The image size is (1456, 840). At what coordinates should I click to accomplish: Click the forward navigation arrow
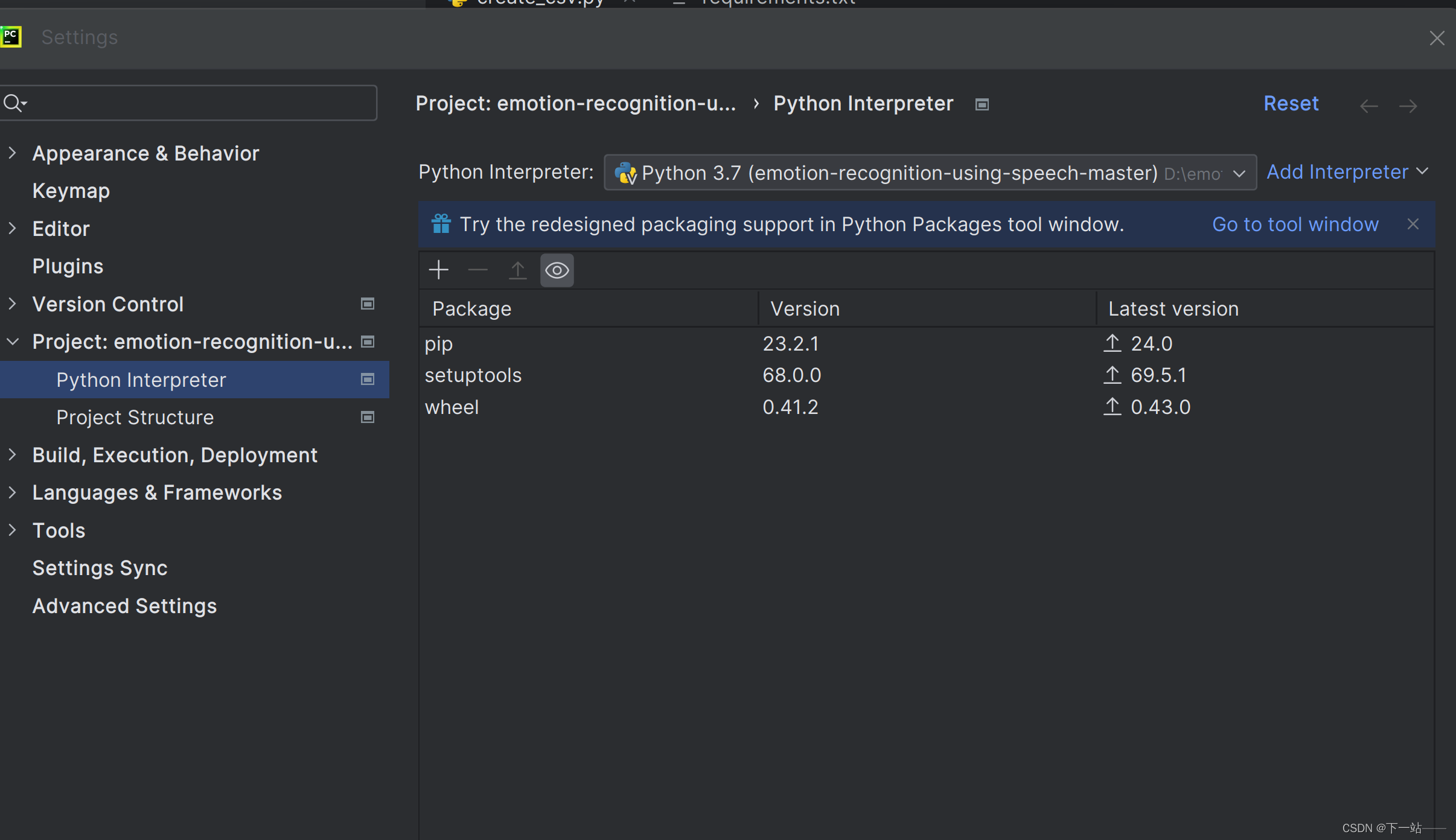click(x=1408, y=106)
